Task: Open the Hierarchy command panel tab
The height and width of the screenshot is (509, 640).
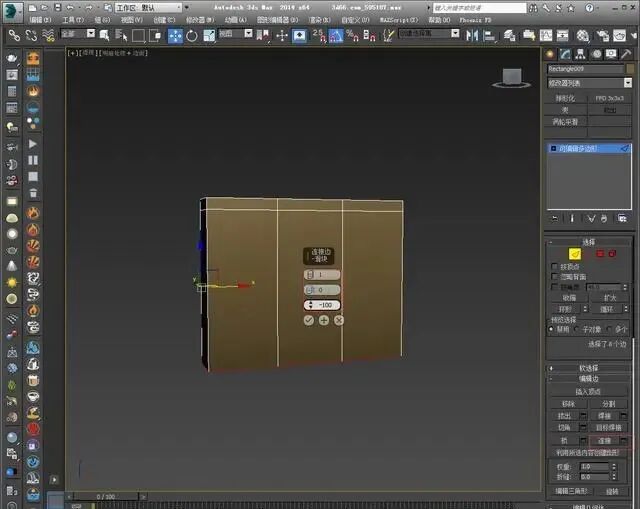Action: point(580,54)
